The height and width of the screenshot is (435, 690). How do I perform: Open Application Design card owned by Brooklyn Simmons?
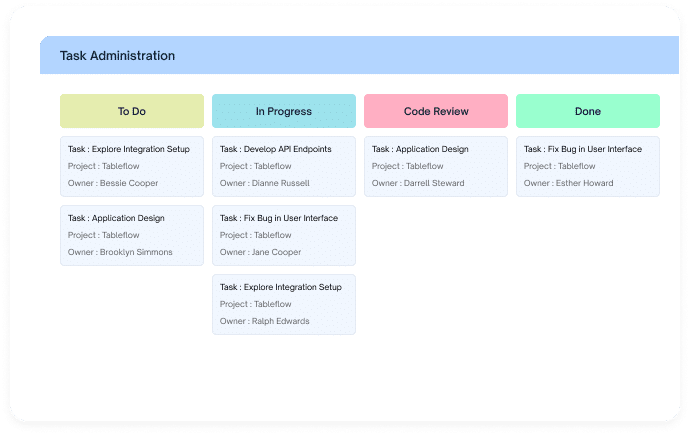coord(132,235)
